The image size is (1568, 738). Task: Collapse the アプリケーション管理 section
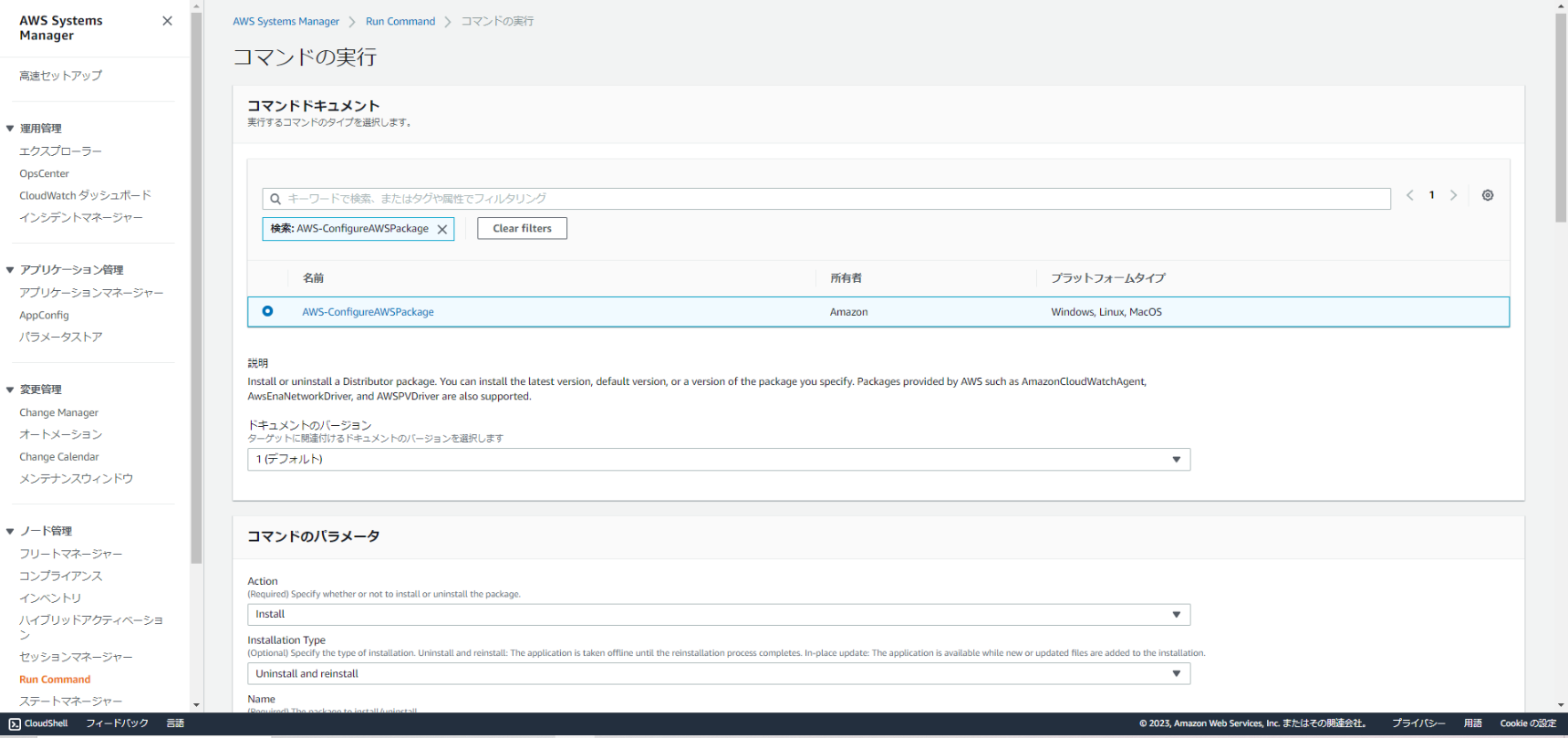[x=10, y=270]
